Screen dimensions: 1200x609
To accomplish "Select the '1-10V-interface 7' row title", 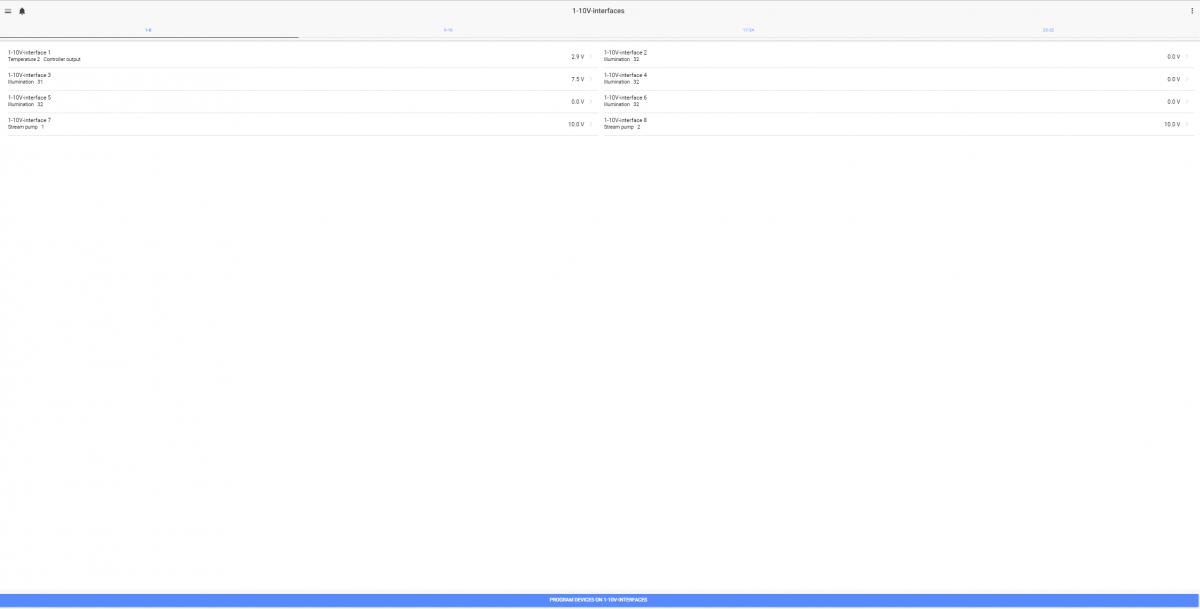I will pyautogui.click(x=29, y=120).
